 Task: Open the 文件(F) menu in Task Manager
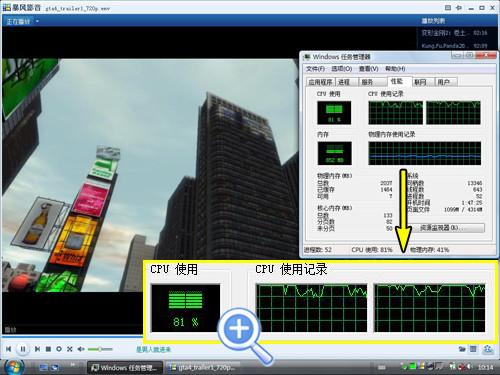[x=315, y=69]
